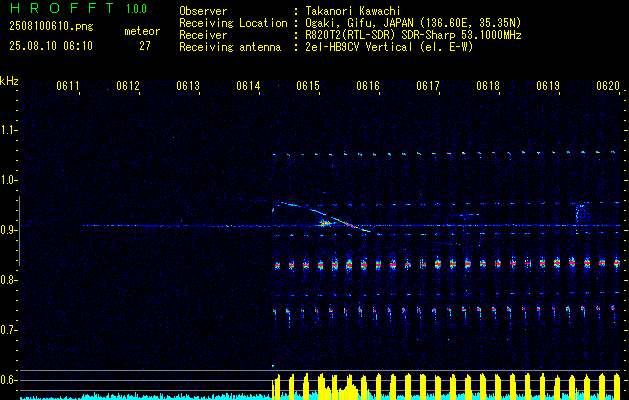The height and width of the screenshot is (400, 629).
Task: Click the bright meteor echo burst after 0615
Action: tap(325, 223)
